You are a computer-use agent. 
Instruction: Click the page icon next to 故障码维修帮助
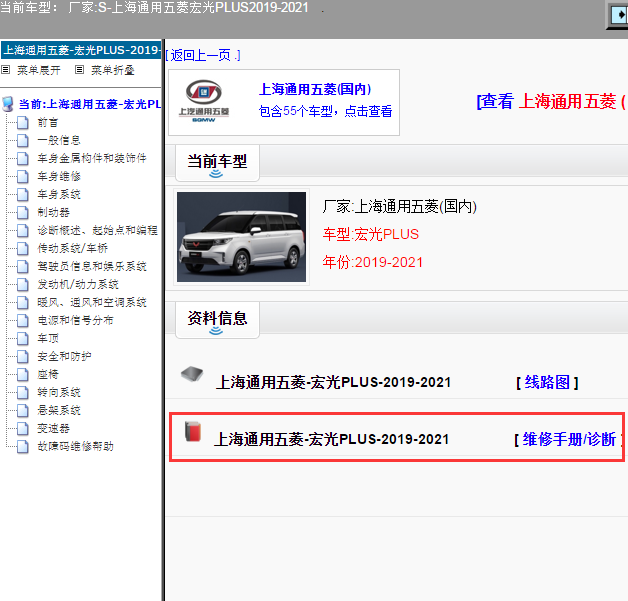[x=23, y=446]
